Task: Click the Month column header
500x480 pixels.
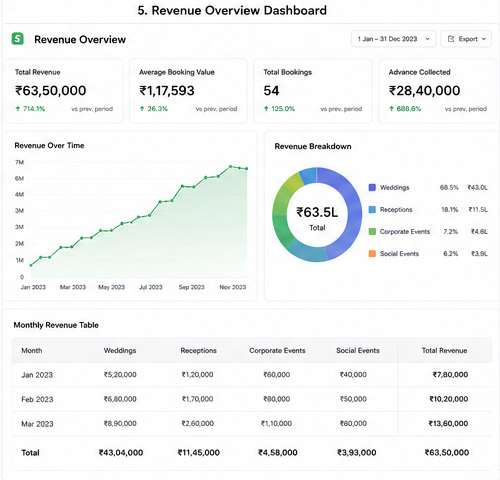Action: 32,350
